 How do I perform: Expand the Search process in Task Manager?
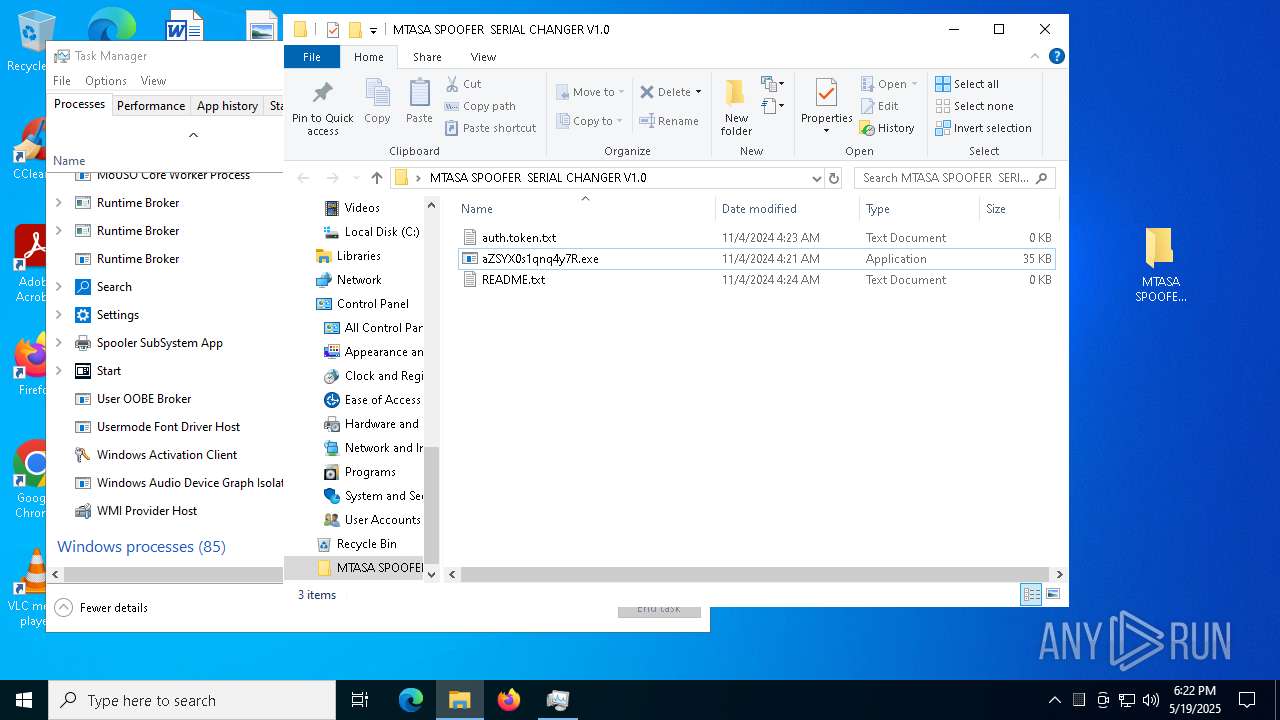point(58,287)
